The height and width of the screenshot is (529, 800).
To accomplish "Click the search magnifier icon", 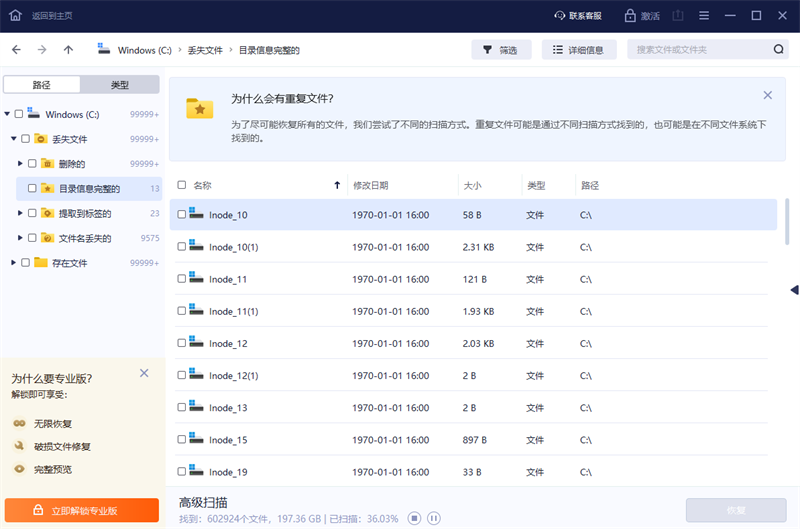I will [778, 50].
